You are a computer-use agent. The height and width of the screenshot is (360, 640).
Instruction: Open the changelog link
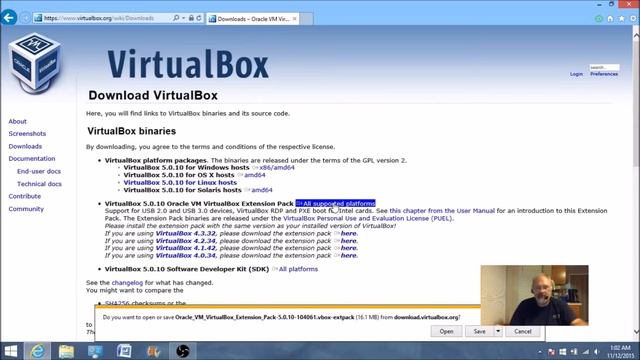(x=127, y=282)
